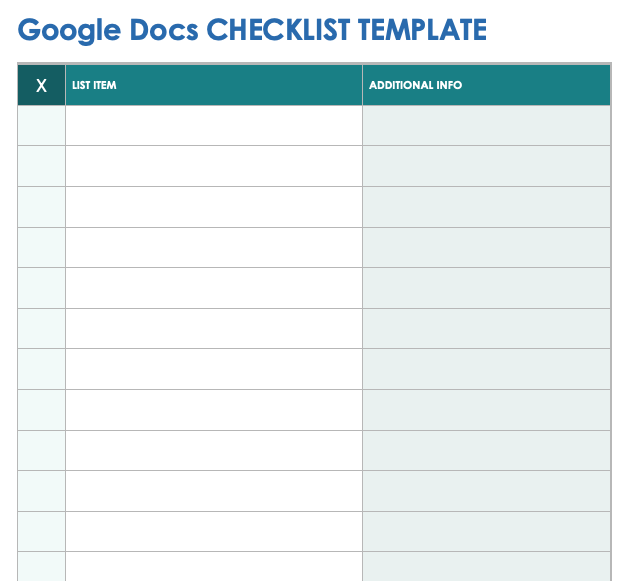628x581 pixels.
Task: Check the X cell in the eighth row
Action: click(41, 410)
